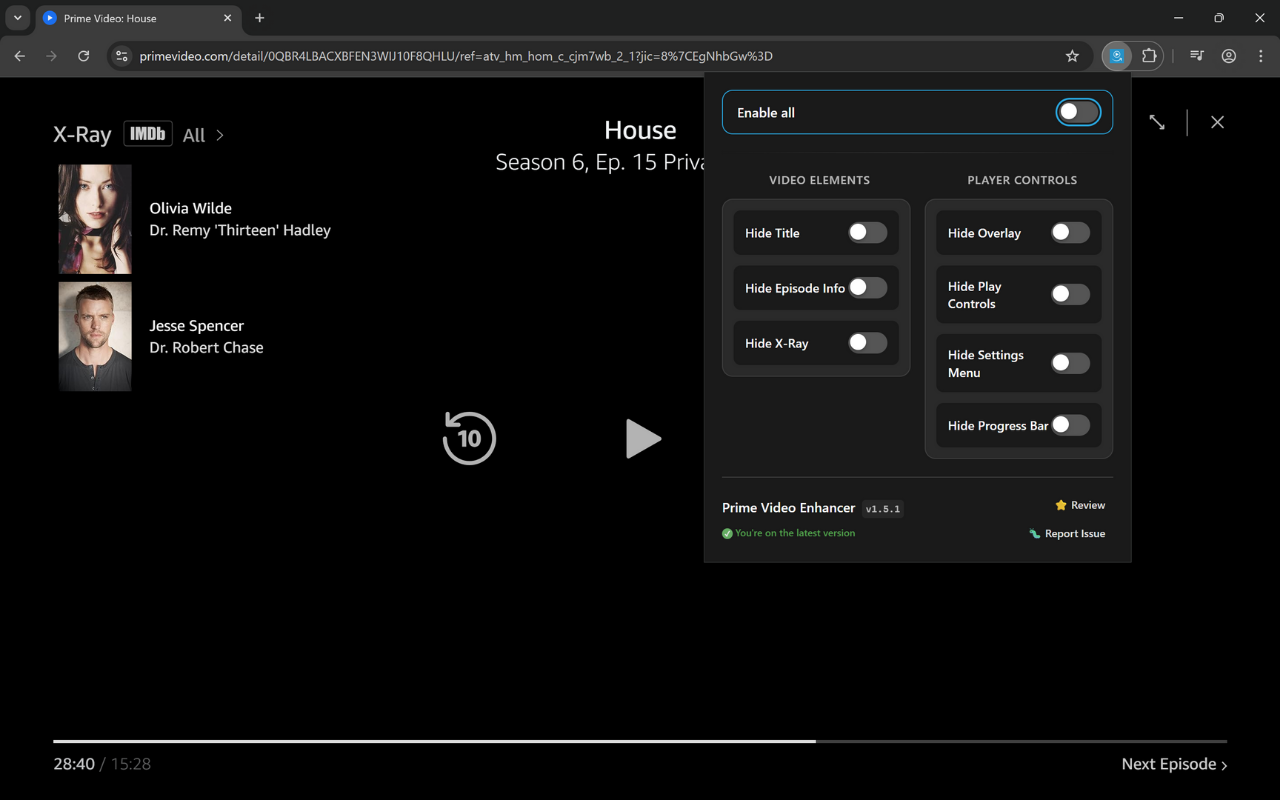Click the green latest-version checkmark icon
Screen dimensions: 1280x800
(727, 533)
